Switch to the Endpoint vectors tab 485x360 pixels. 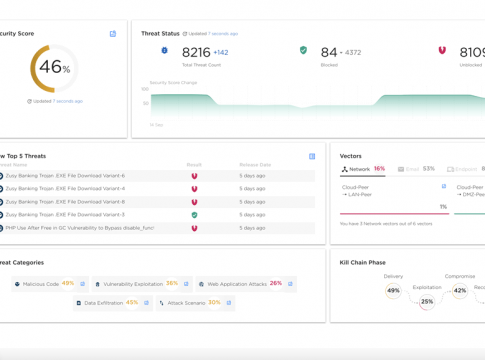(465, 169)
